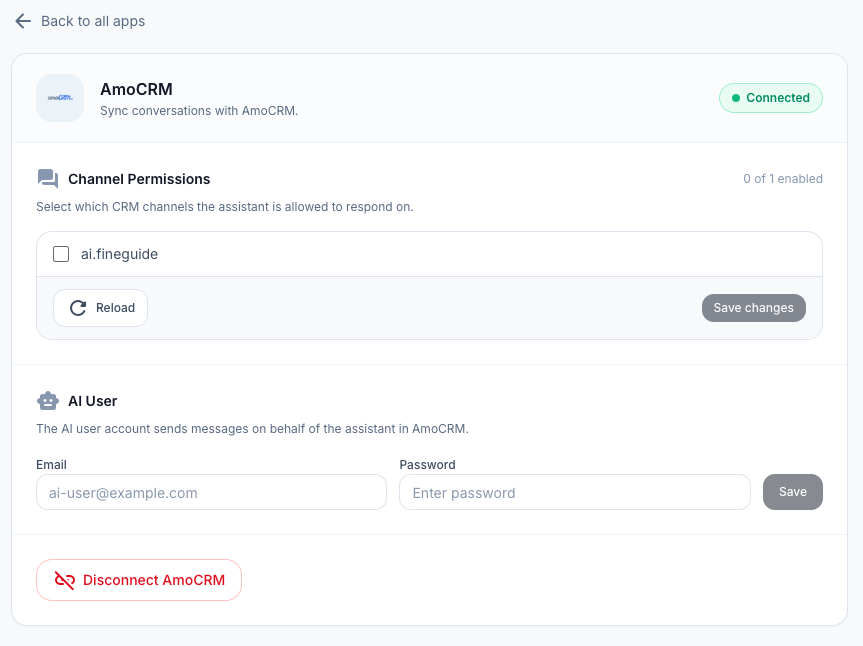The width and height of the screenshot is (863, 646).
Task: Click Save next to the Password field
Action: [x=792, y=492]
